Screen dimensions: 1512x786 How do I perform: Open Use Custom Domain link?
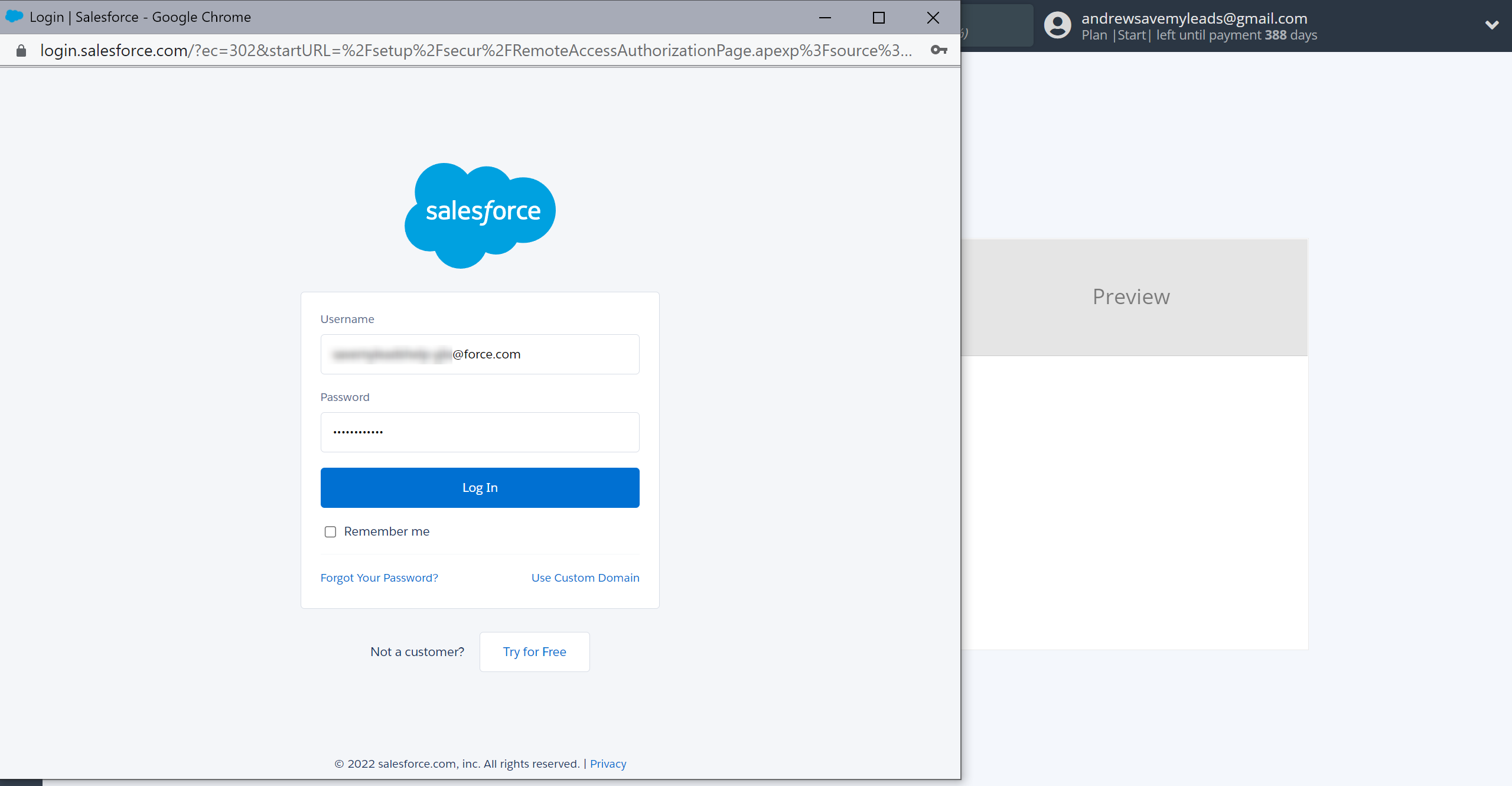[585, 578]
